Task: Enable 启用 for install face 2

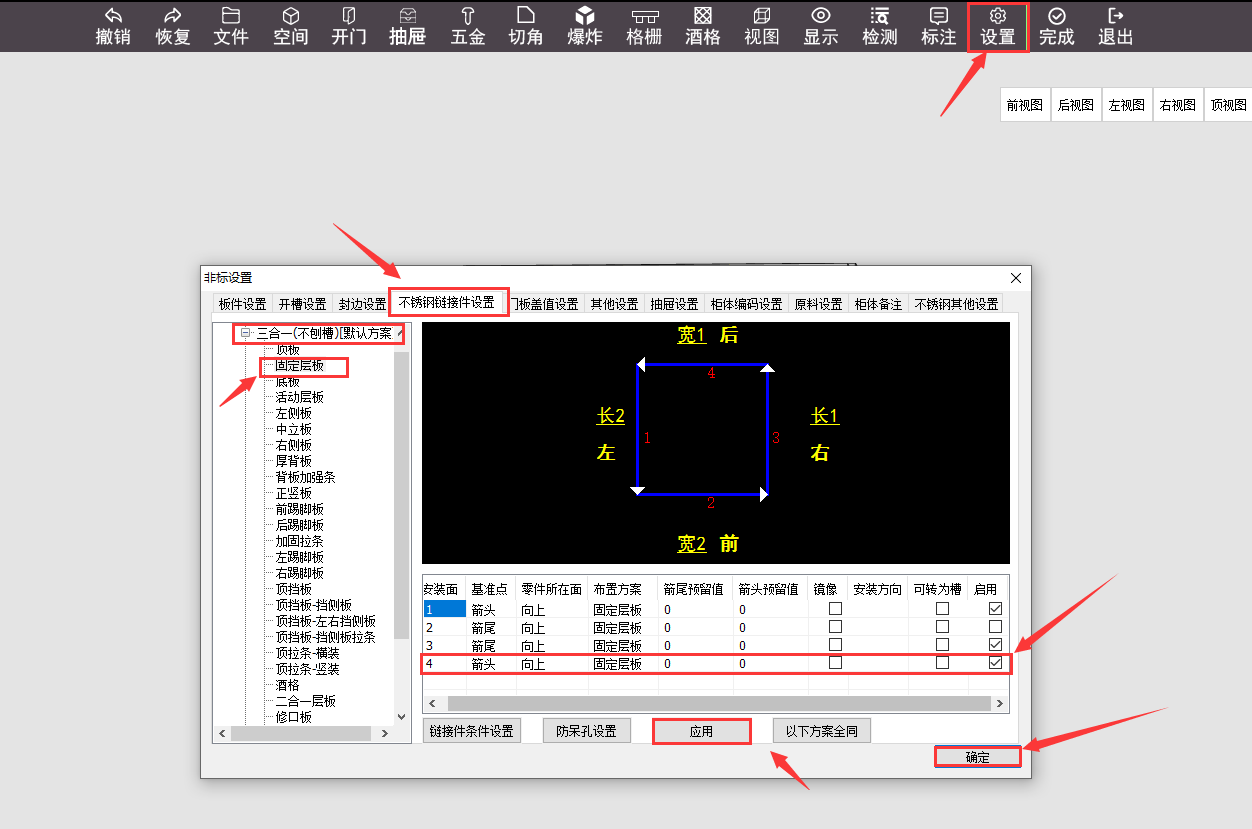Action: pyautogui.click(x=995, y=626)
